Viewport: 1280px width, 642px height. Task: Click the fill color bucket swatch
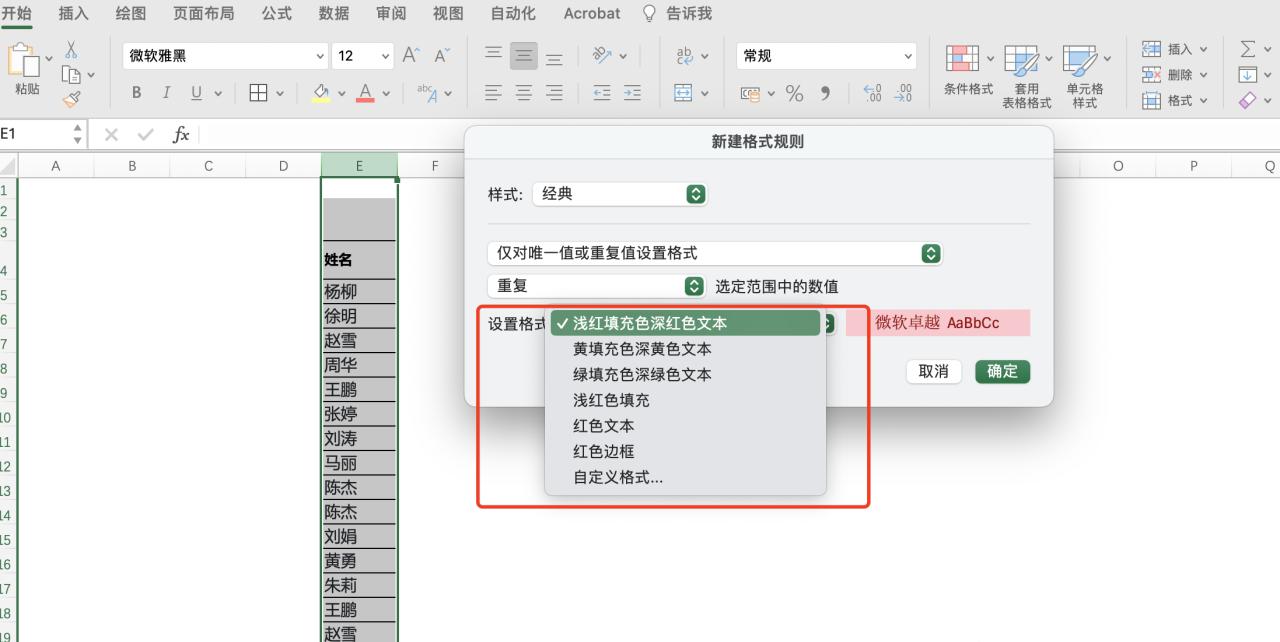(x=321, y=93)
